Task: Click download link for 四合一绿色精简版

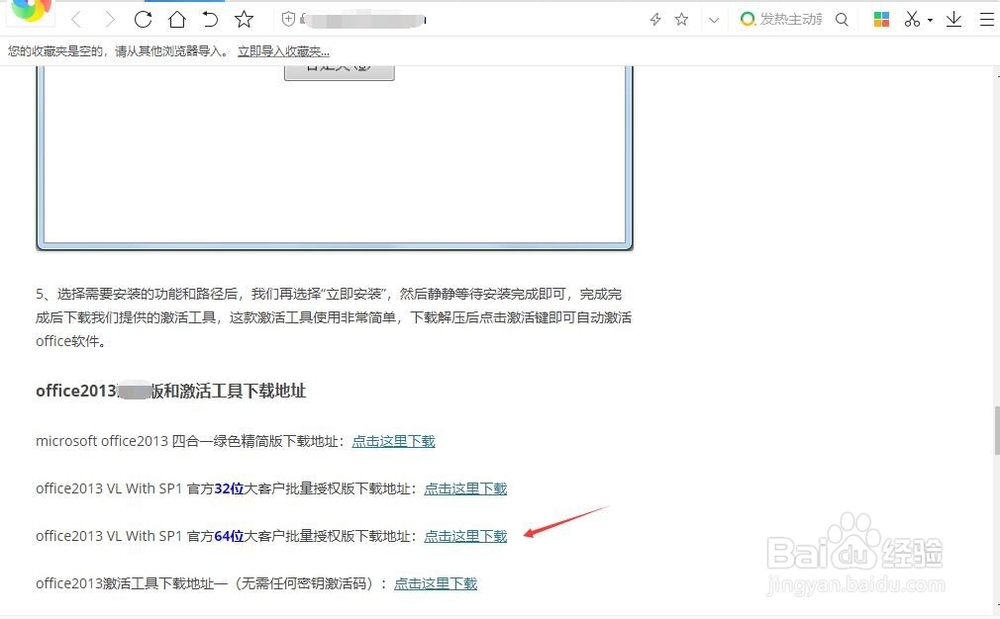Action: 393,441
